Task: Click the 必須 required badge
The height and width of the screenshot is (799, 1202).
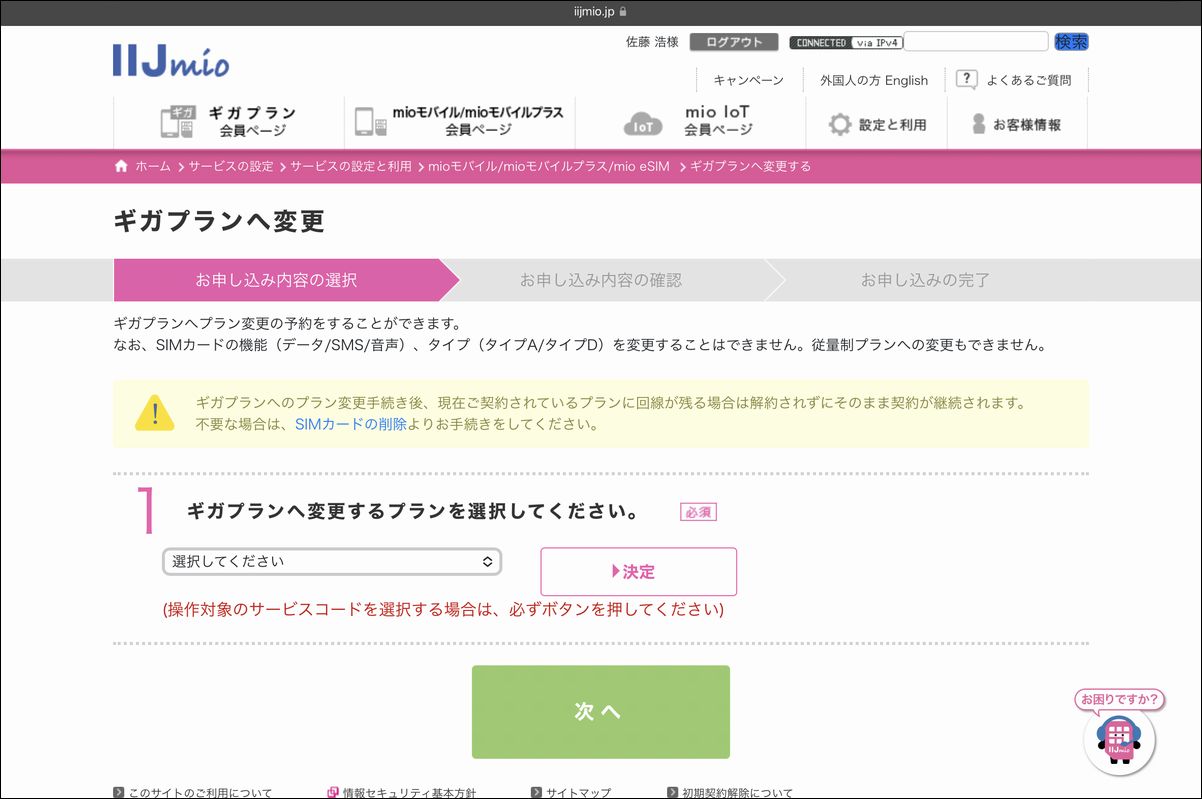Action: pyautogui.click(x=698, y=512)
